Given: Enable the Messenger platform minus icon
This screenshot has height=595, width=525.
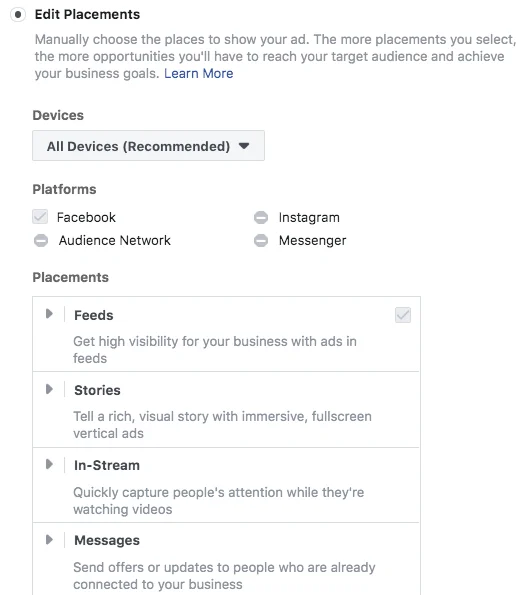Looking at the screenshot, I should (261, 240).
